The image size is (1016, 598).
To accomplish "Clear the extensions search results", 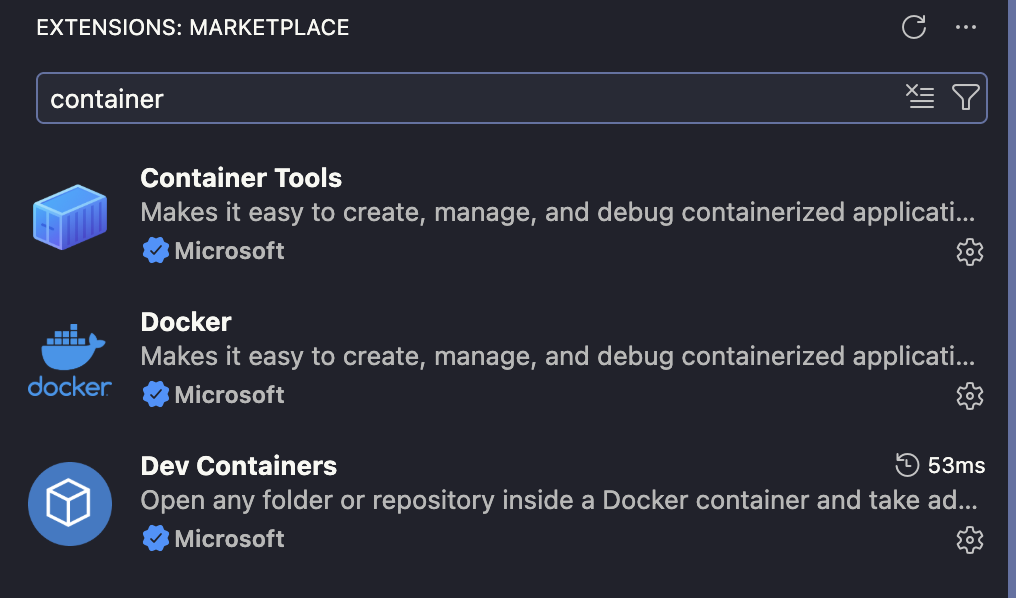I will click(x=919, y=97).
